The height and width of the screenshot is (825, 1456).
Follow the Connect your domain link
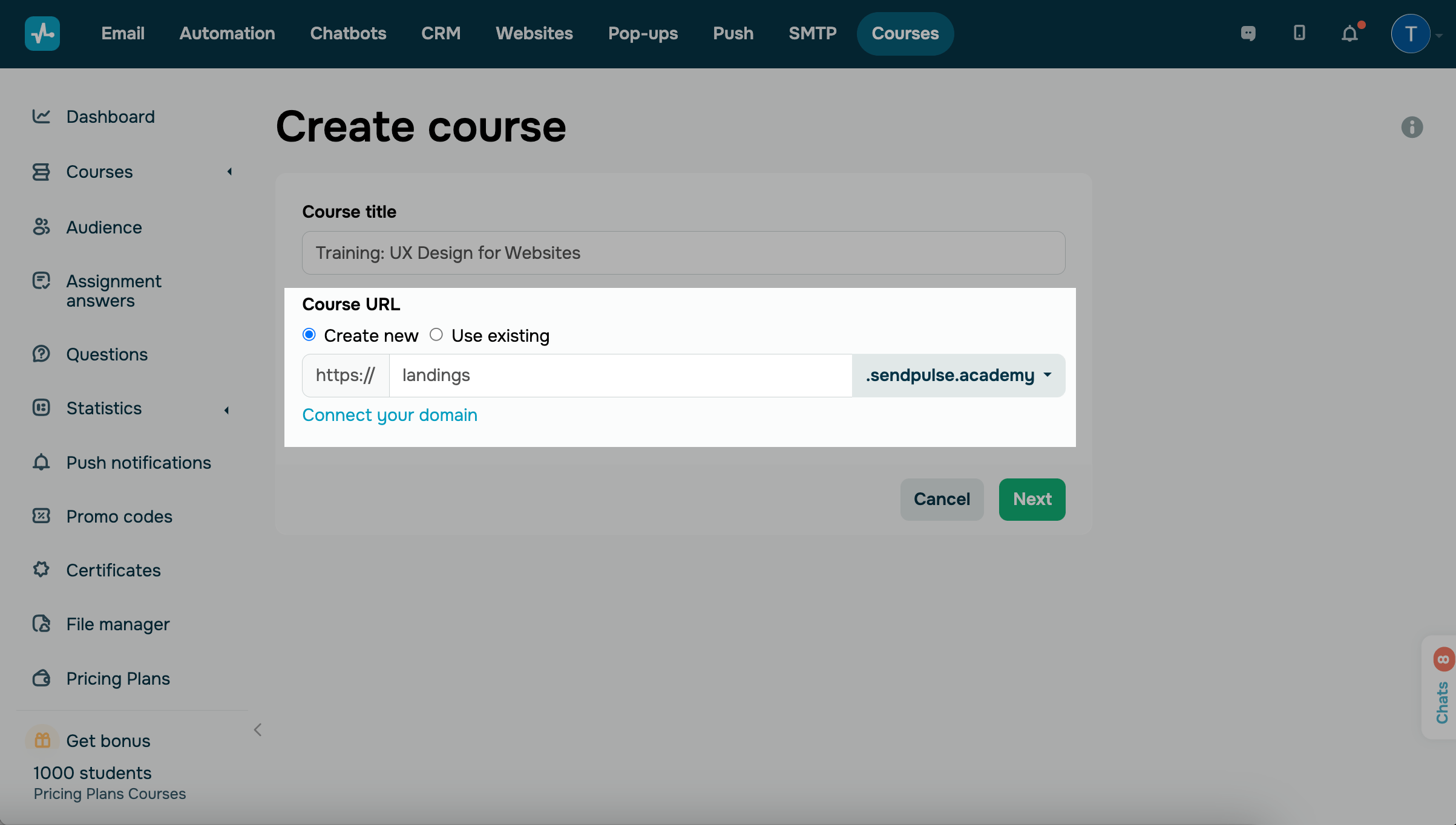(x=390, y=415)
